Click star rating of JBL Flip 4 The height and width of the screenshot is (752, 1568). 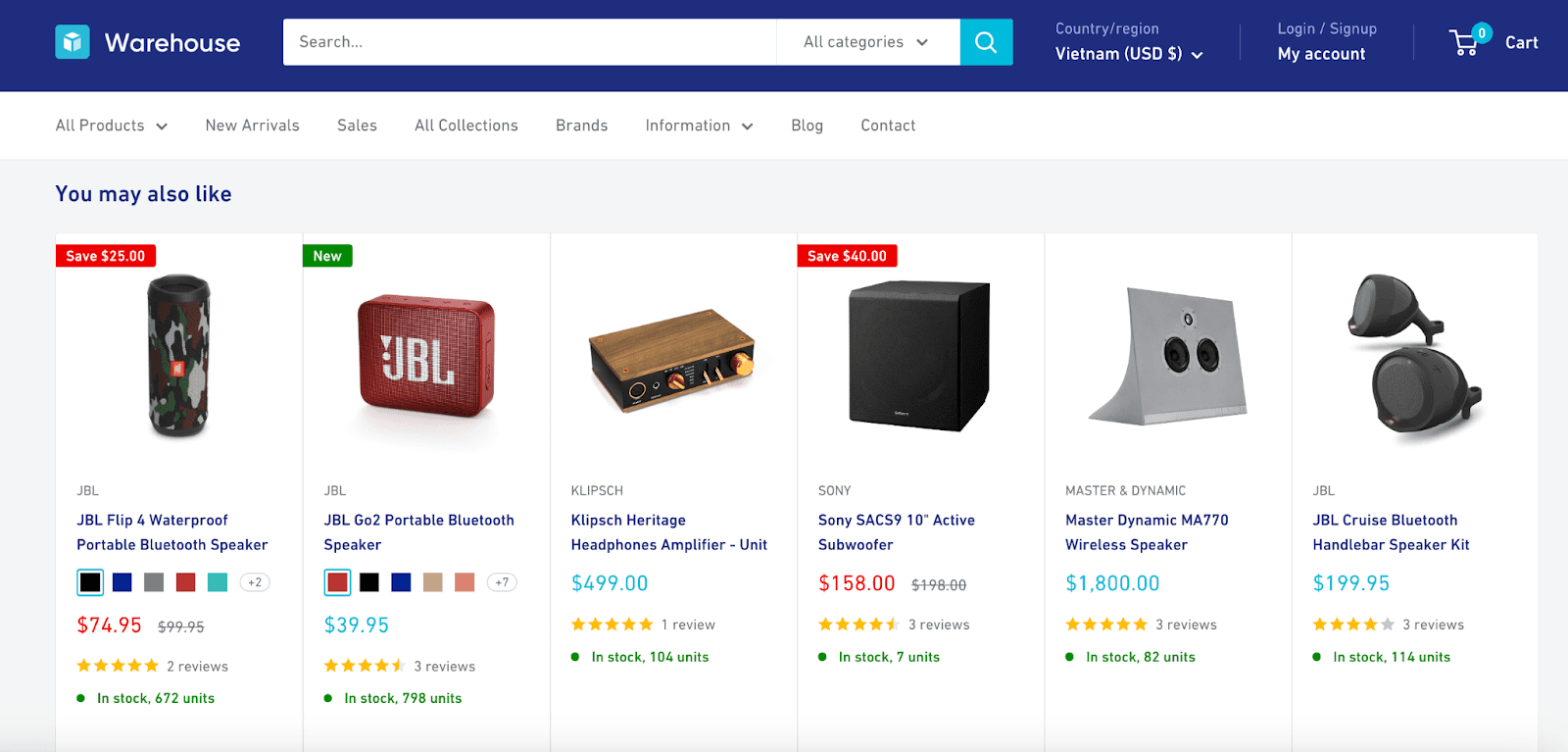pyautogui.click(x=118, y=666)
